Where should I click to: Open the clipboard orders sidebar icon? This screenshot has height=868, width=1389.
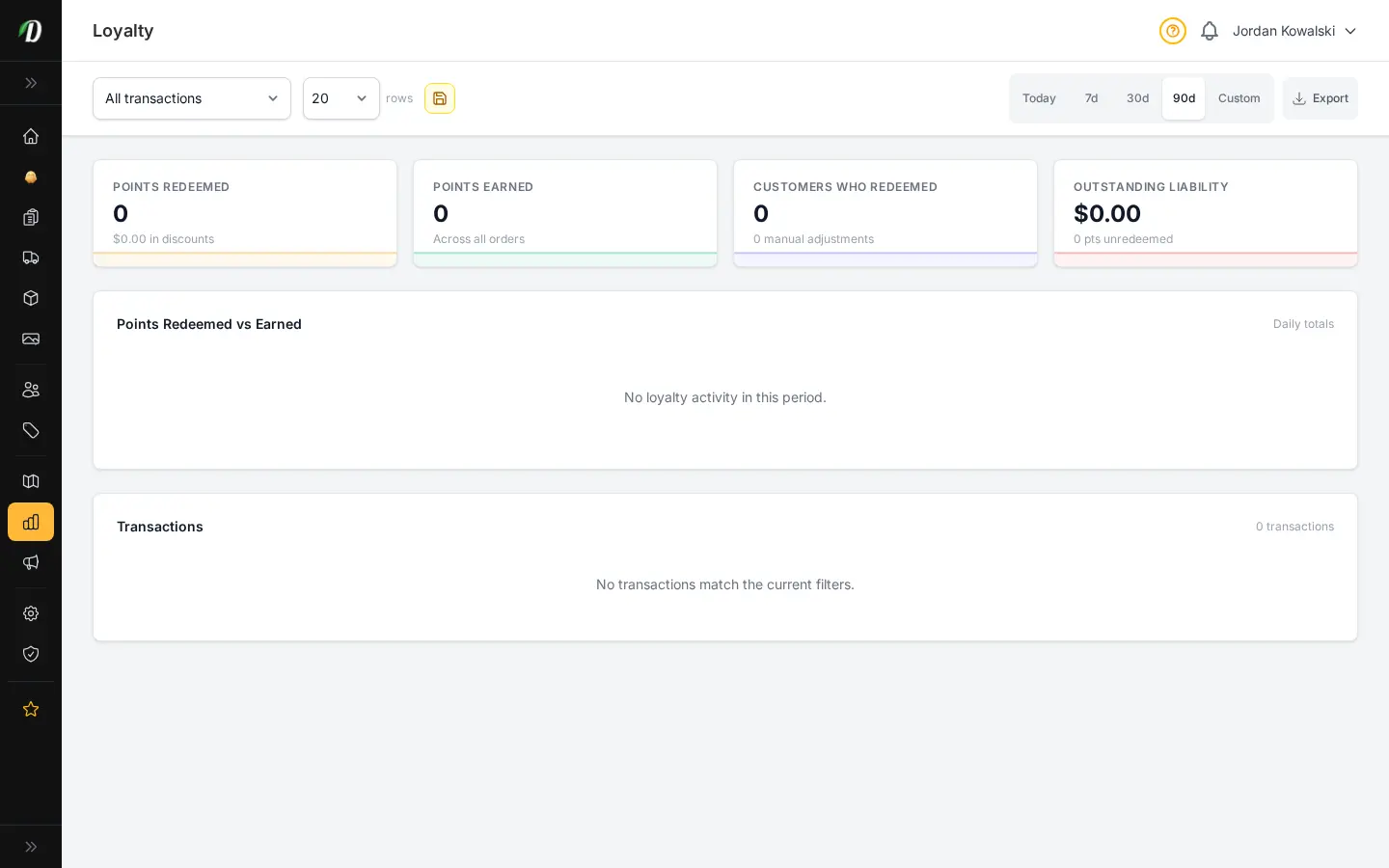coord(31,217)
